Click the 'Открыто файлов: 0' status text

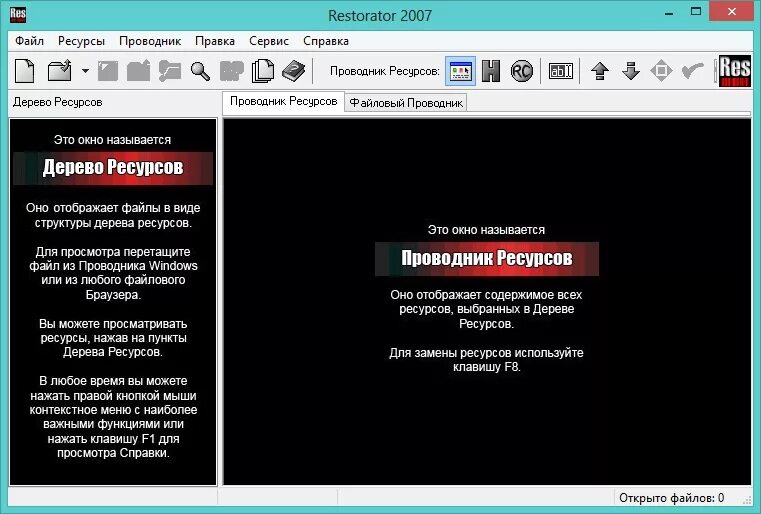pyautogui.click(x=671, y=497)
